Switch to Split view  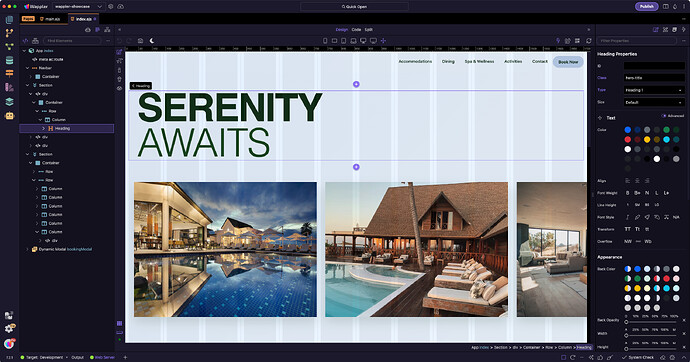coord(369,29)
